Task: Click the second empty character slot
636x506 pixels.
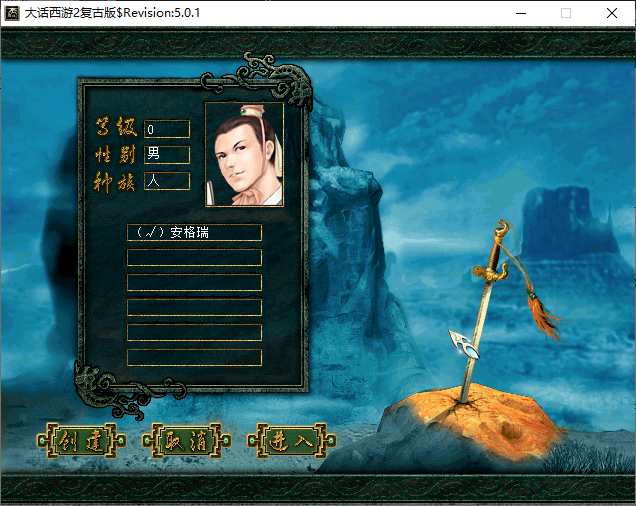Action: (194, 257)
